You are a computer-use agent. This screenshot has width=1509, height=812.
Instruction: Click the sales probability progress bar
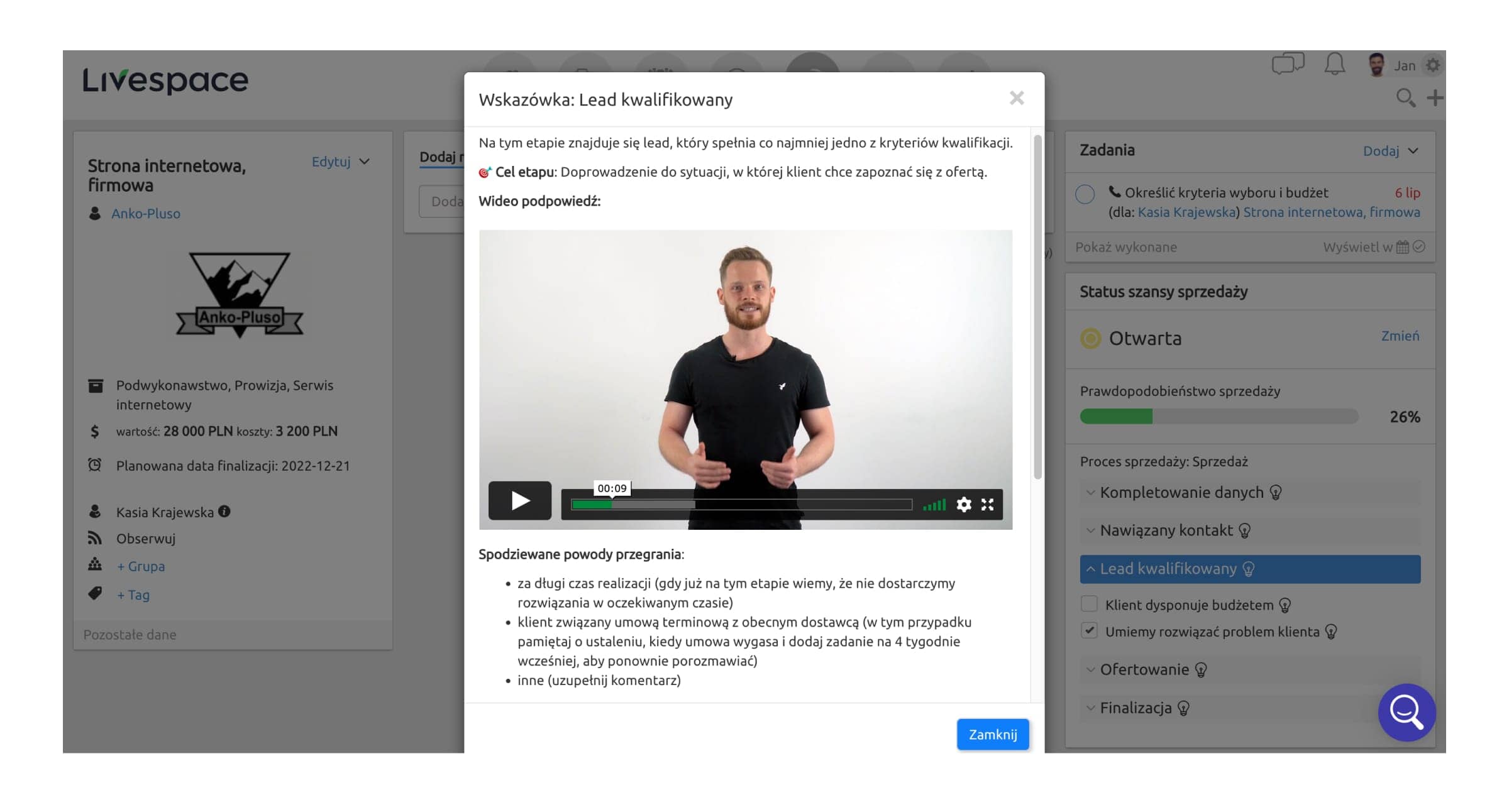click(1219, 416)
